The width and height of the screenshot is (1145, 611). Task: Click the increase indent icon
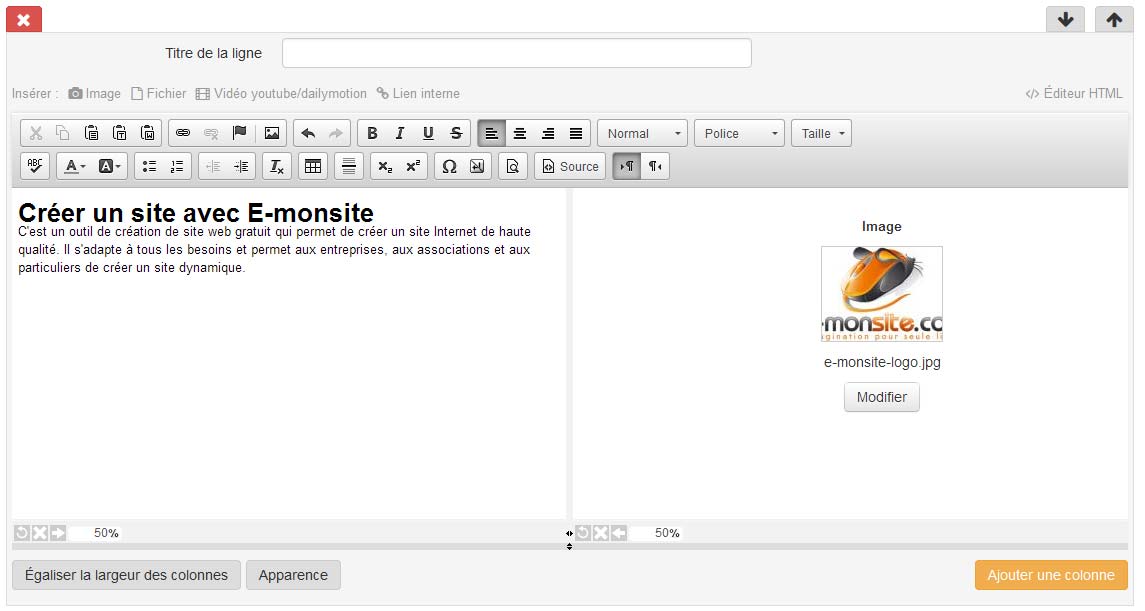click(x=241, y=166)
